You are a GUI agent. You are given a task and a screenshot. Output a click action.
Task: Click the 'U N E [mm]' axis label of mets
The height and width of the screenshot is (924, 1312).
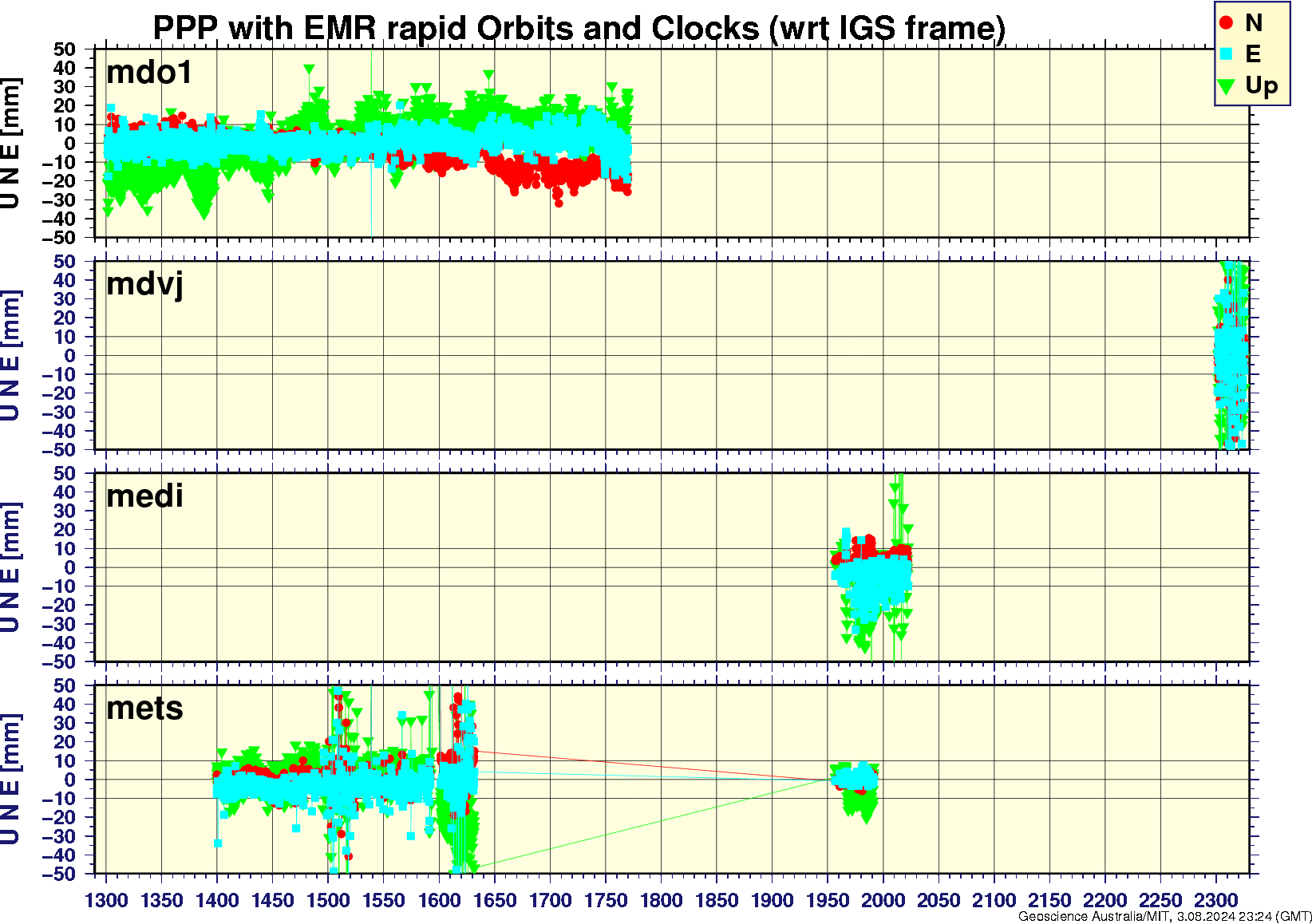[10, 779]
